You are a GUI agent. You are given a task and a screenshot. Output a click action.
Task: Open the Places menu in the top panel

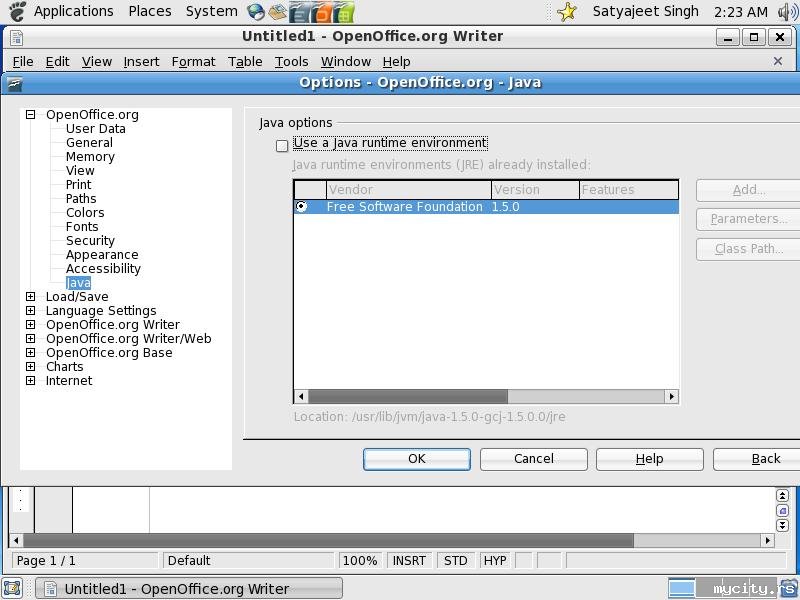coord(150,11)
